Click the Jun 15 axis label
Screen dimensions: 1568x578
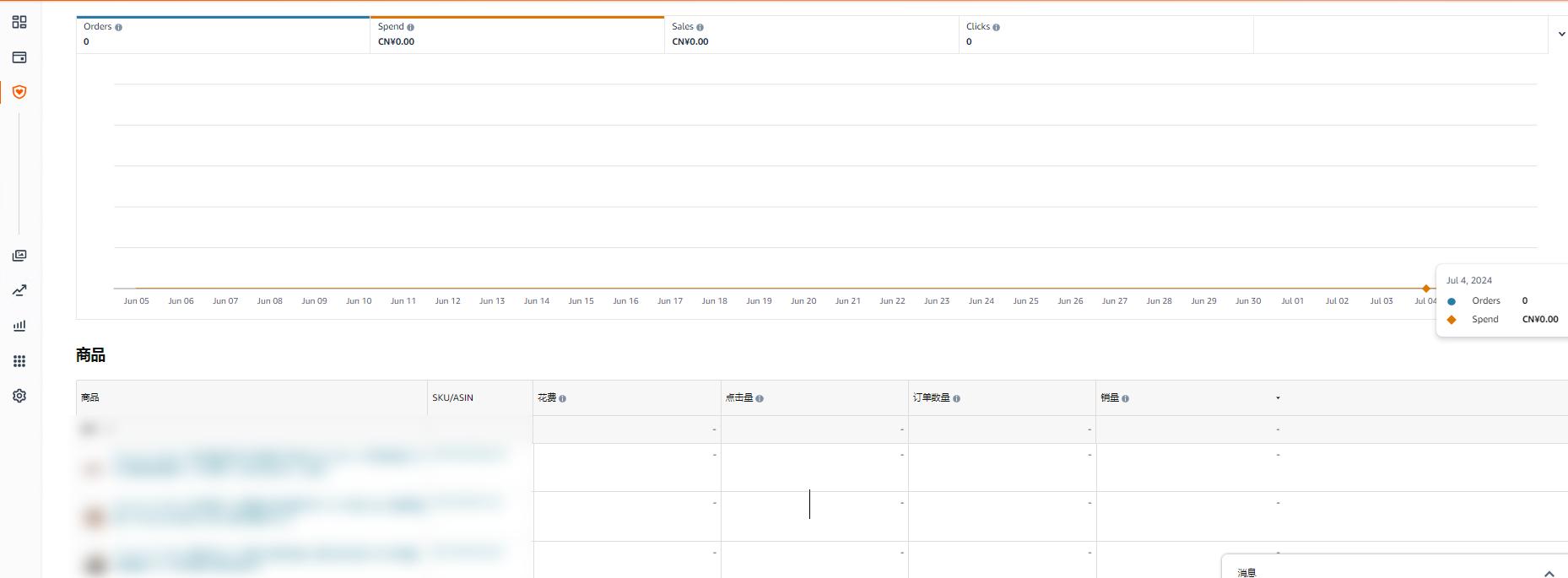(581, 301)
